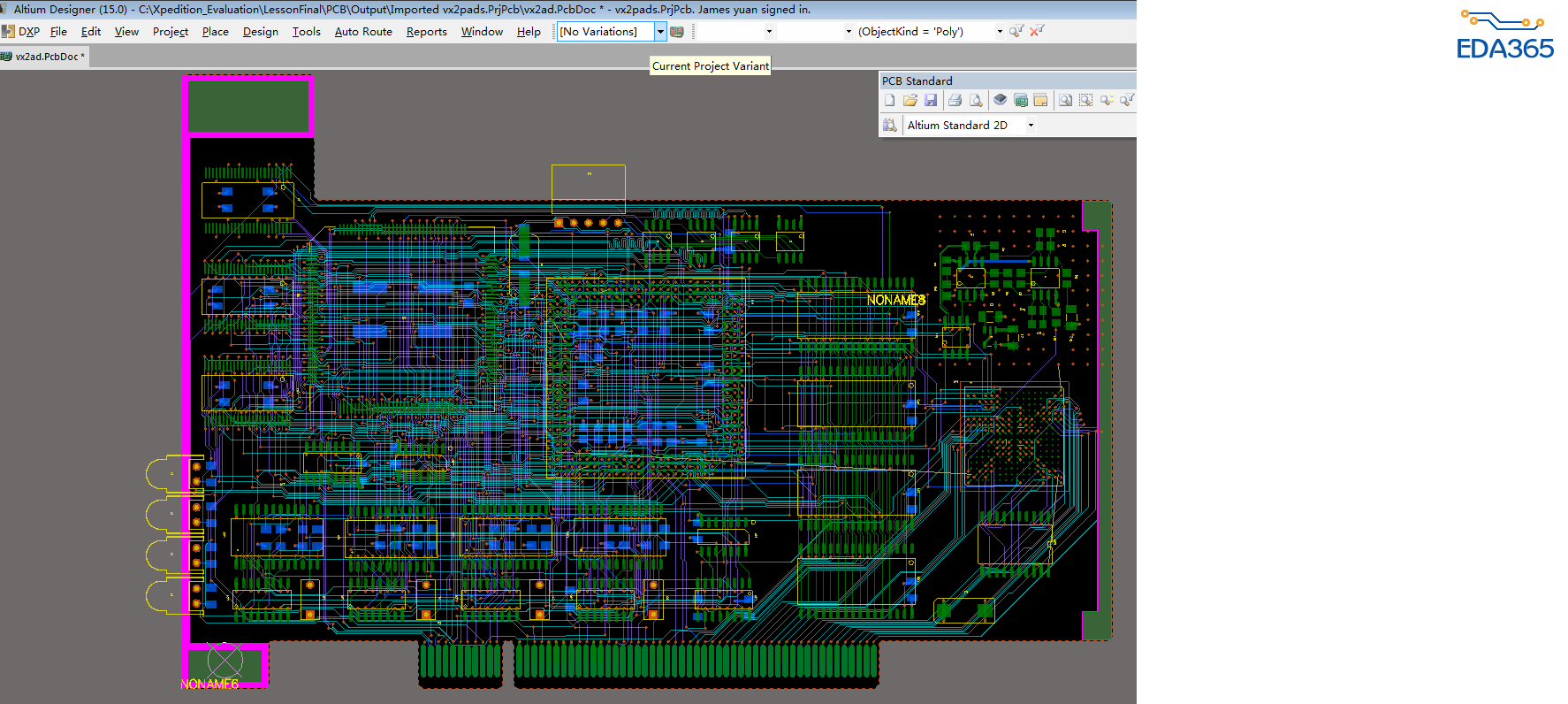Open Print Preview from the toolbar
1568x704 pixels.
click(976, 101)
